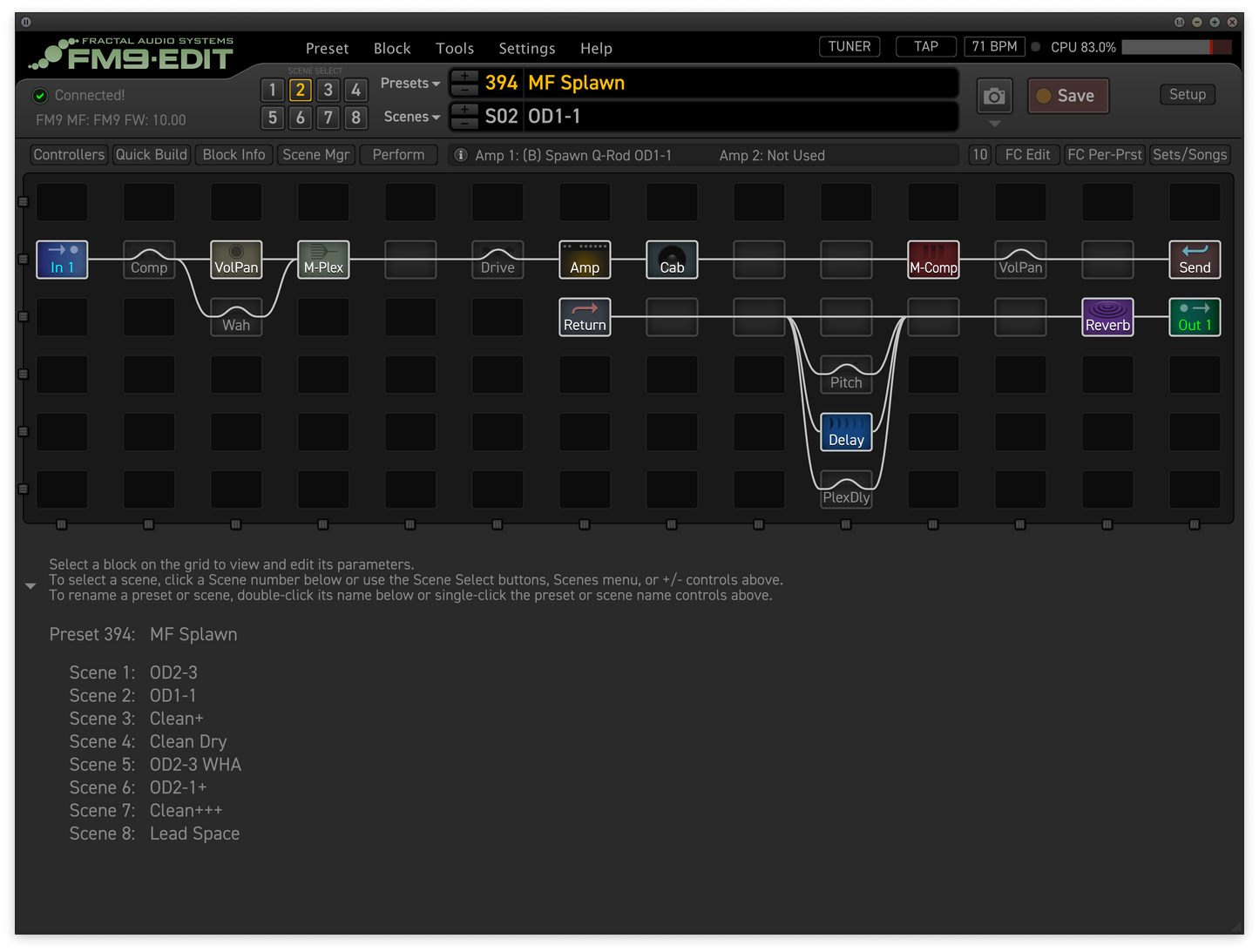The width and height of the screenshot is (1259, 952).
Task: Open the Presets dropdown
Action: point(410,84)
